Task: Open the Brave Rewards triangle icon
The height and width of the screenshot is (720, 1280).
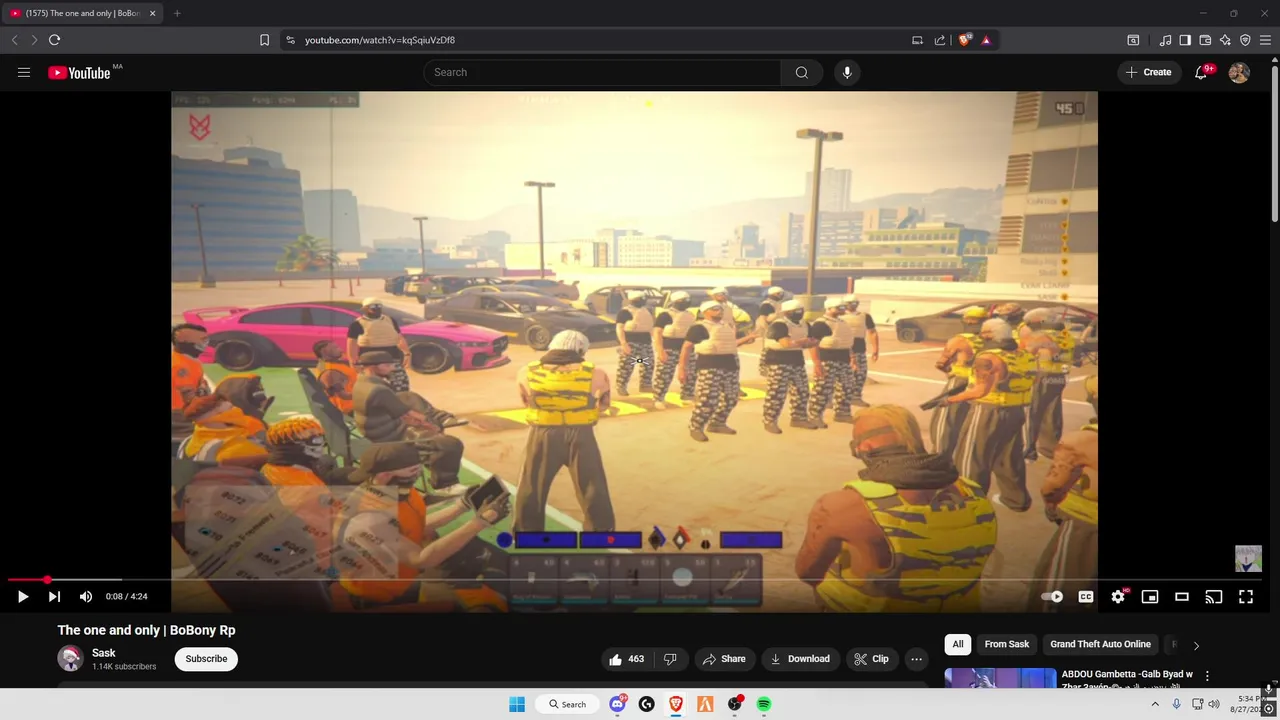Action: pos(986,40)
